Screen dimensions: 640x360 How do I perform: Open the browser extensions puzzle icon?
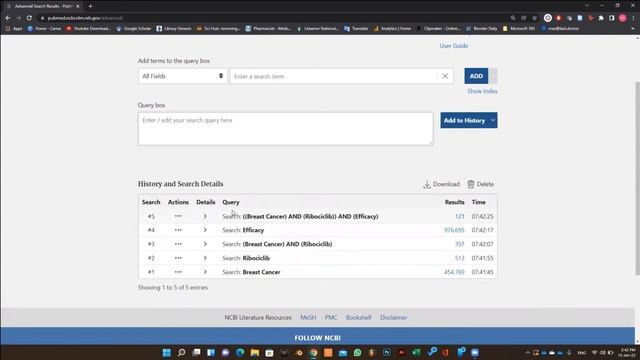[601, 18]
